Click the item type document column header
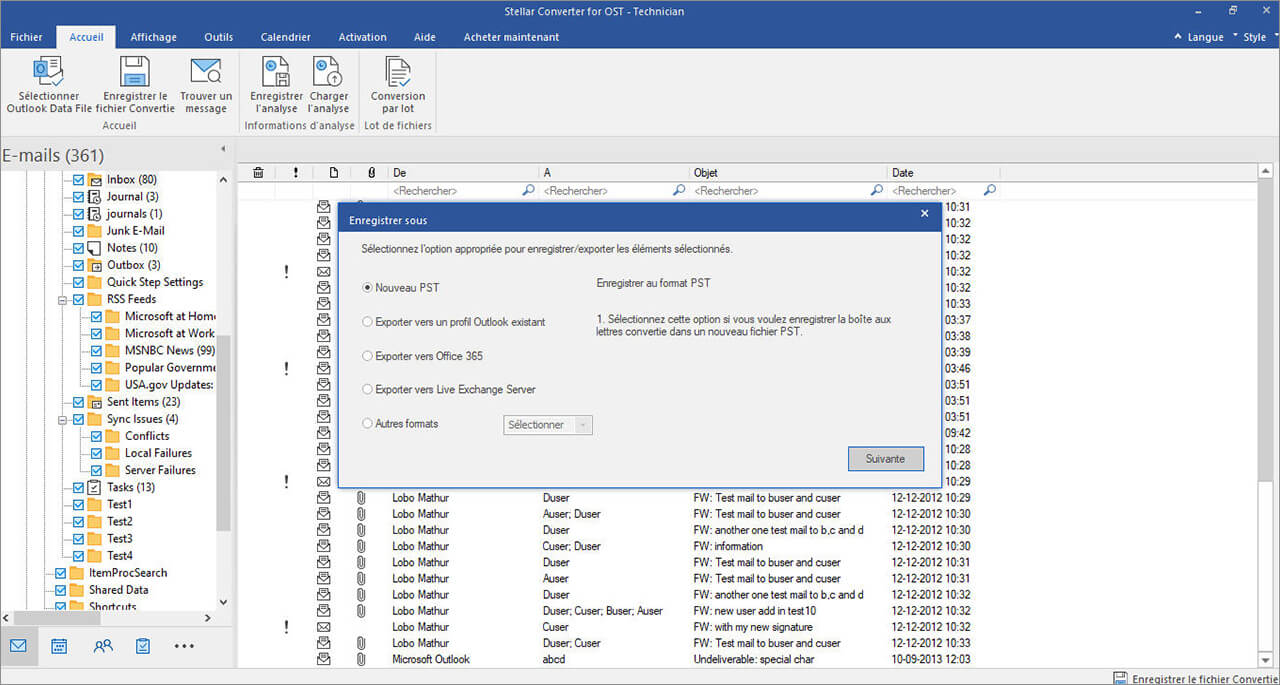The height and width of the screenshot is (685, 1280). (334, 173)
